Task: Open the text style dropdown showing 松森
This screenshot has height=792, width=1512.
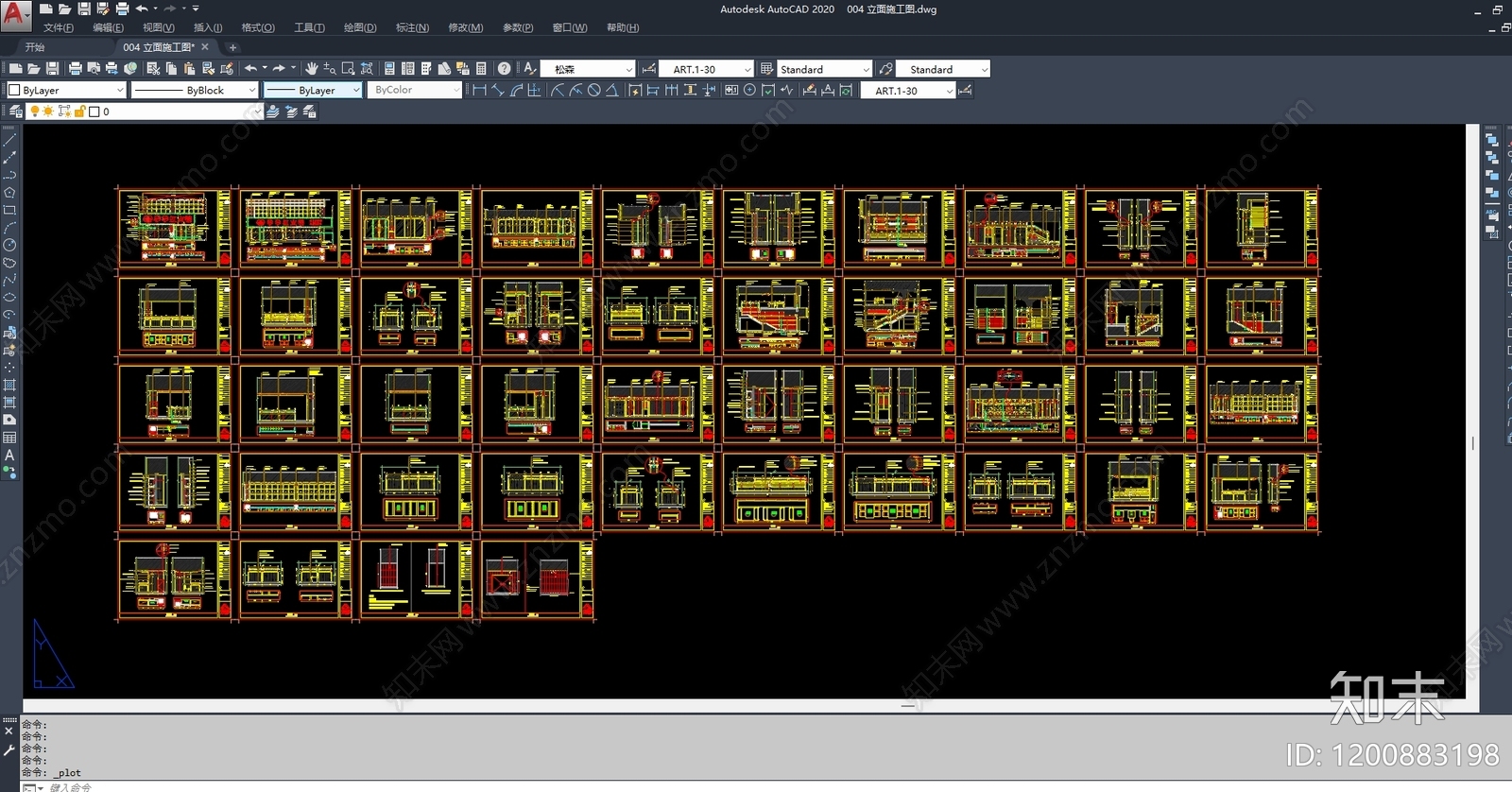Action: 588,69
